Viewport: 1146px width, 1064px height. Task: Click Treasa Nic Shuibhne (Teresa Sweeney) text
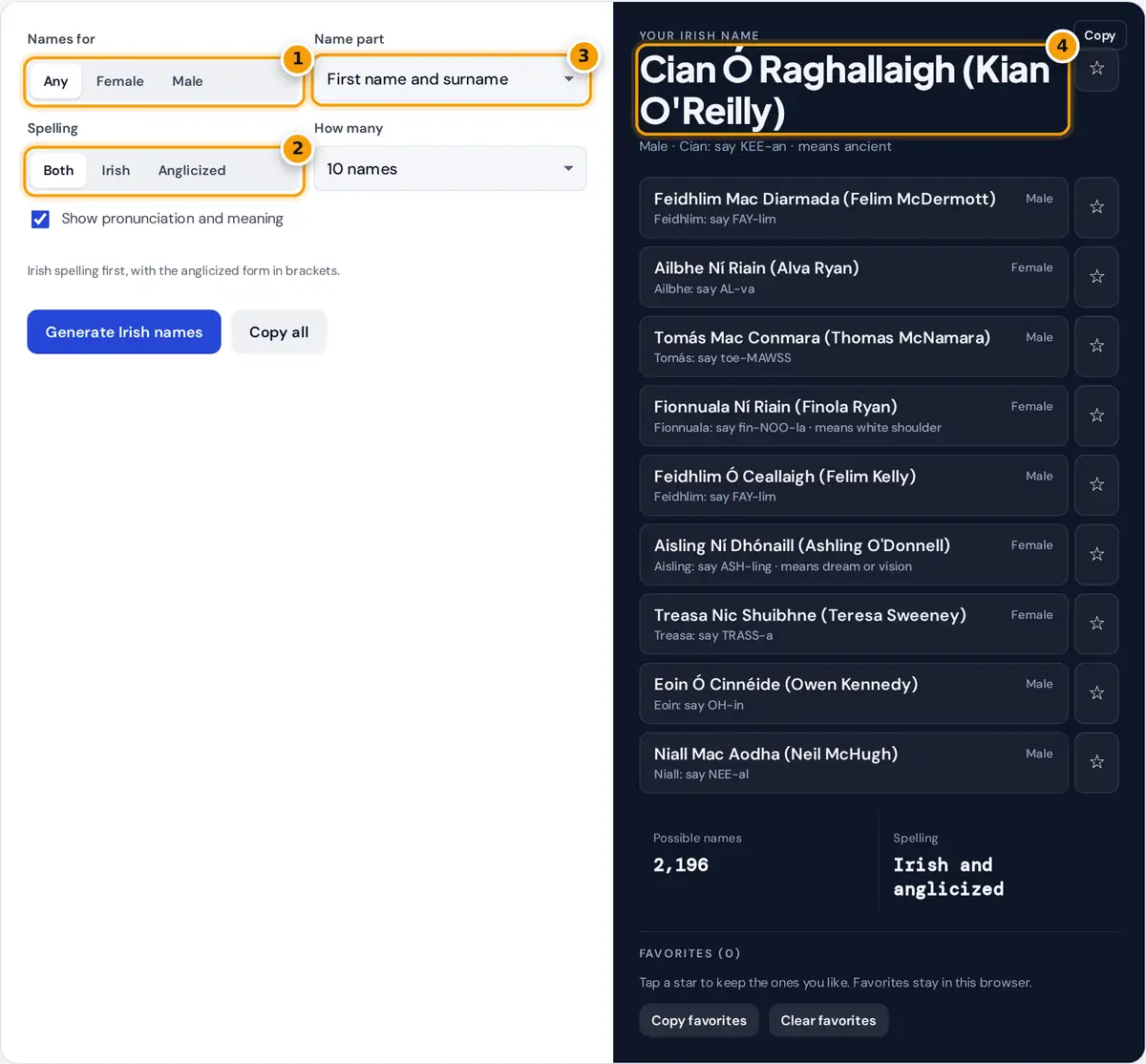pyautogui.click(x=810, y=615)
